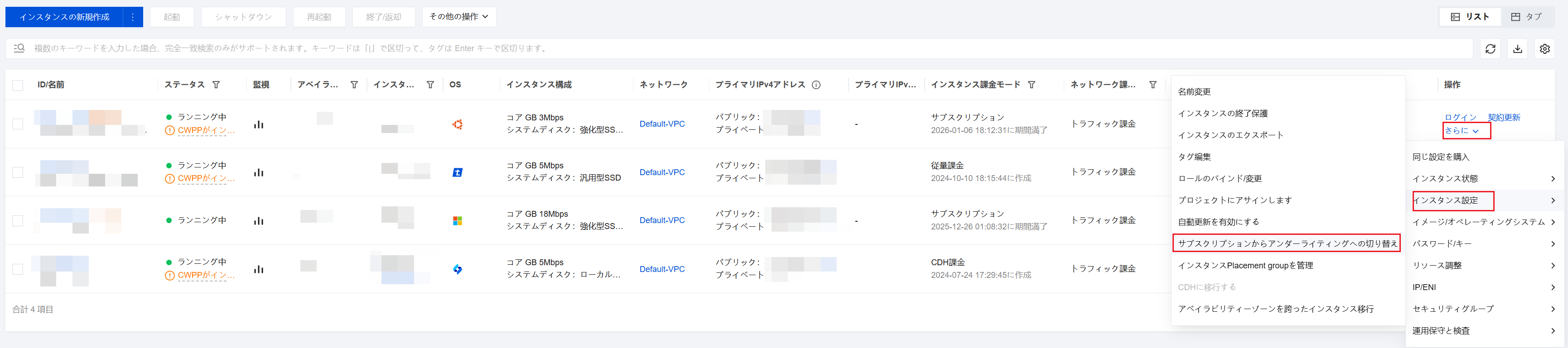
Task: Toggle the select-all checkbox in table header
Action: 18,85
